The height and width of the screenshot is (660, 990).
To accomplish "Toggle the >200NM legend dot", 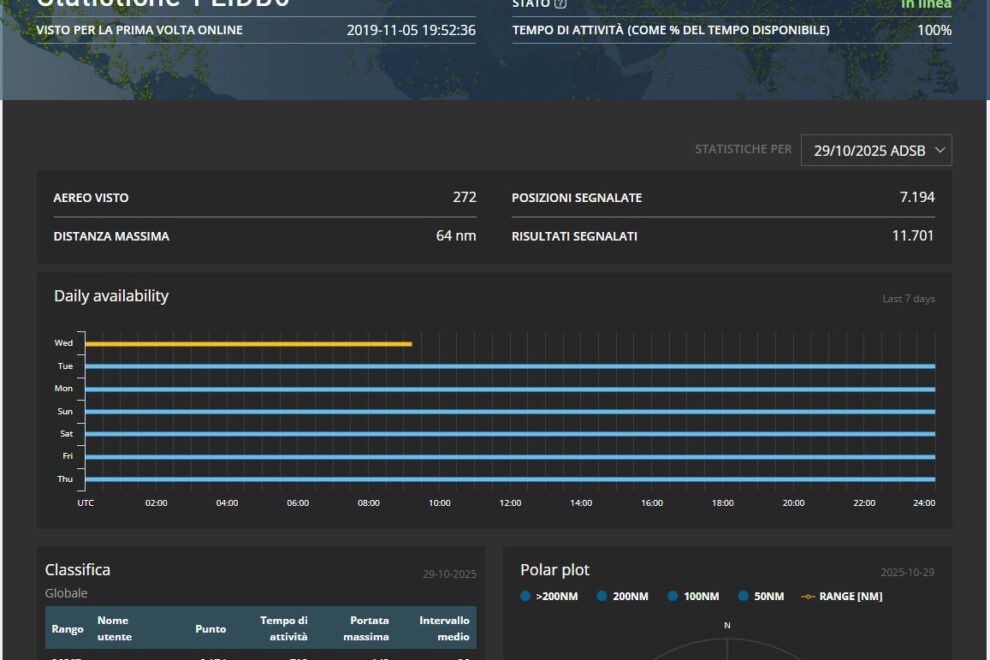I will coord(526,597).
